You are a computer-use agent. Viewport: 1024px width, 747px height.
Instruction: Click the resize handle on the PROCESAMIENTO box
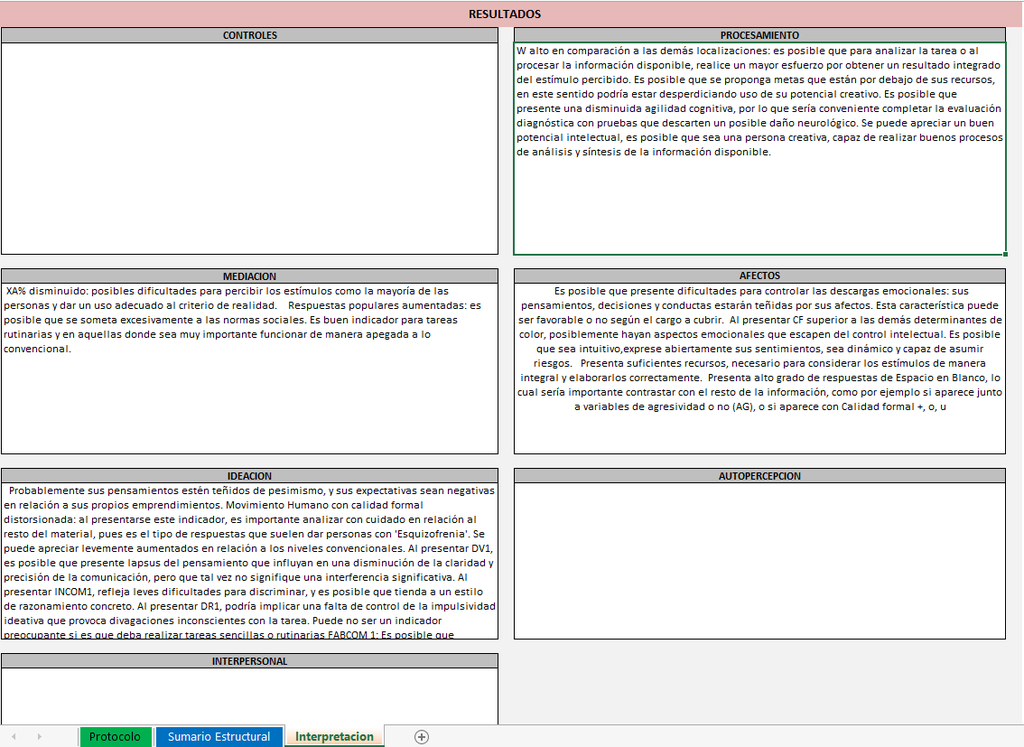click(1003, 255)
